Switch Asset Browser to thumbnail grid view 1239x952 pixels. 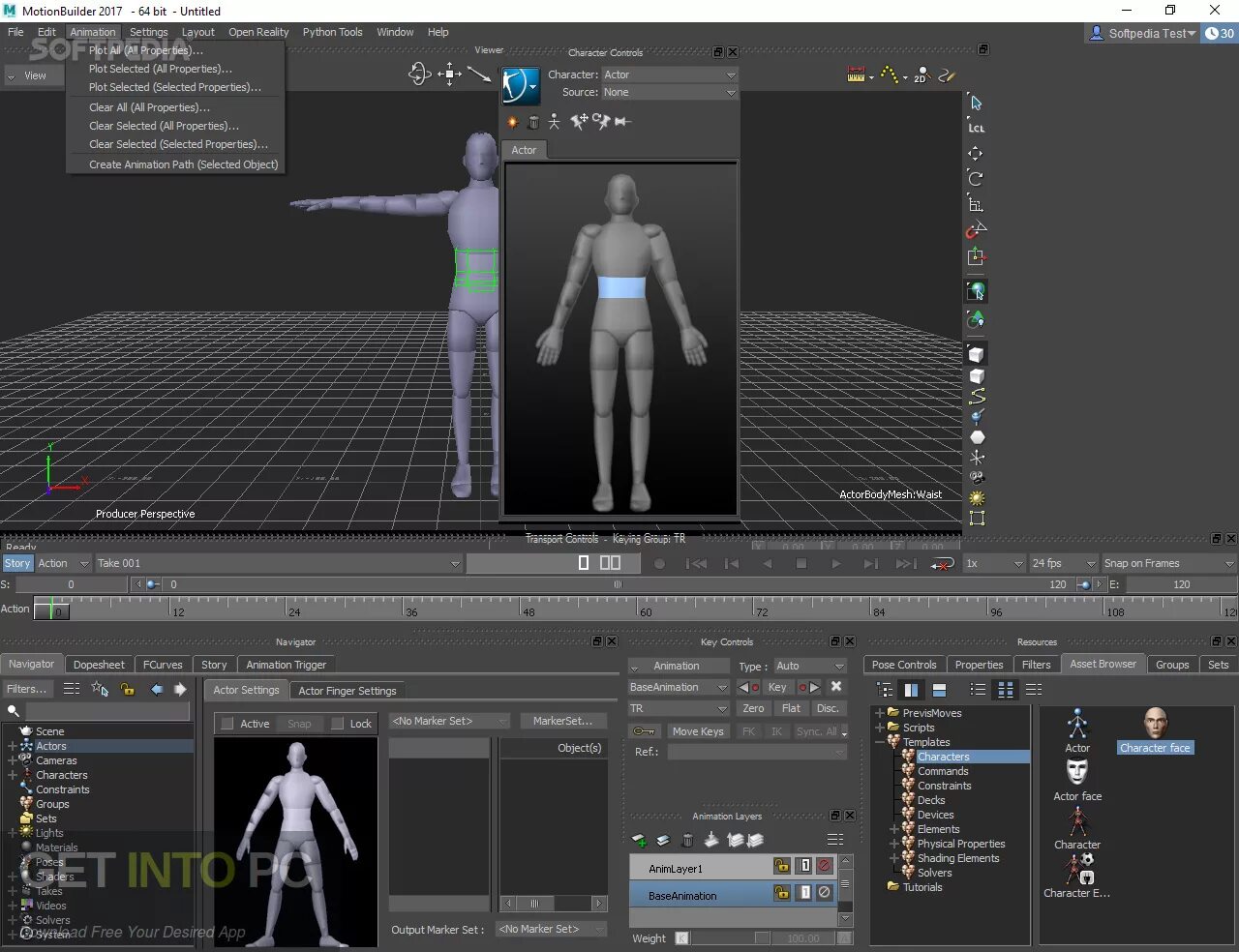coord(1006,690)
